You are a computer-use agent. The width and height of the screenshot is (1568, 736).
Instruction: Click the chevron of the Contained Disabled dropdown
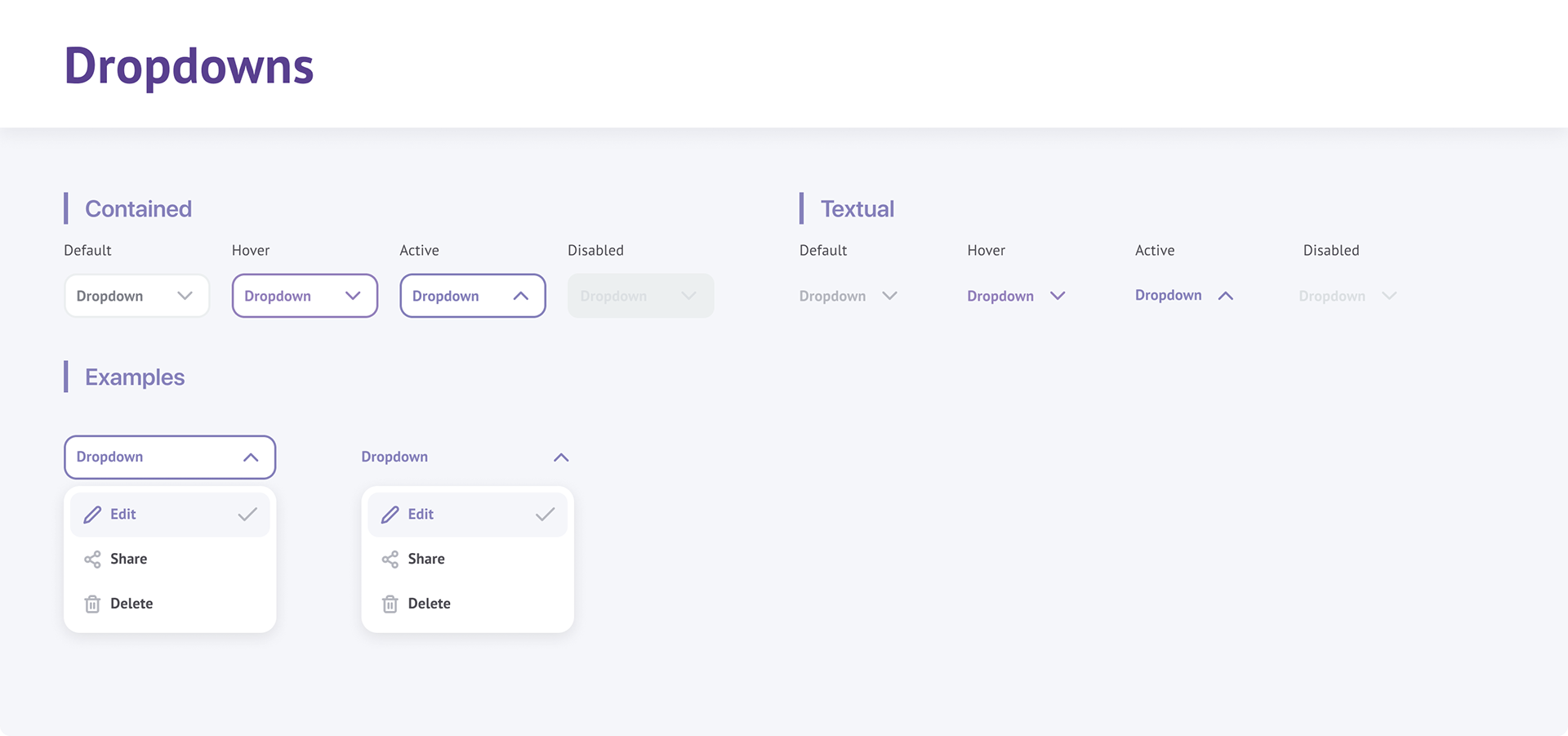(x=688, y=296)
